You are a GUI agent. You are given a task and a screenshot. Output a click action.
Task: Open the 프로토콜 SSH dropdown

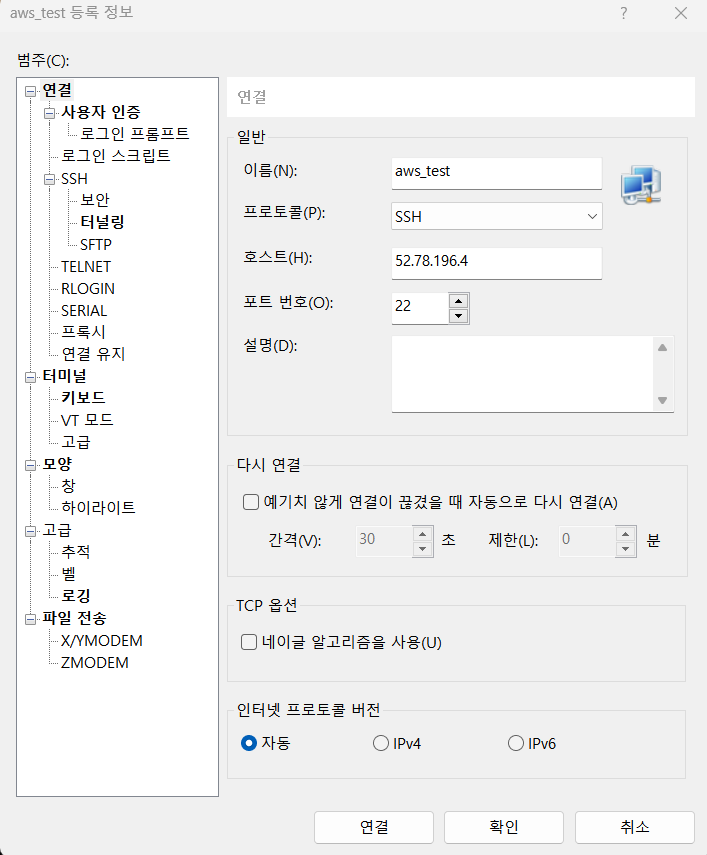497,216
